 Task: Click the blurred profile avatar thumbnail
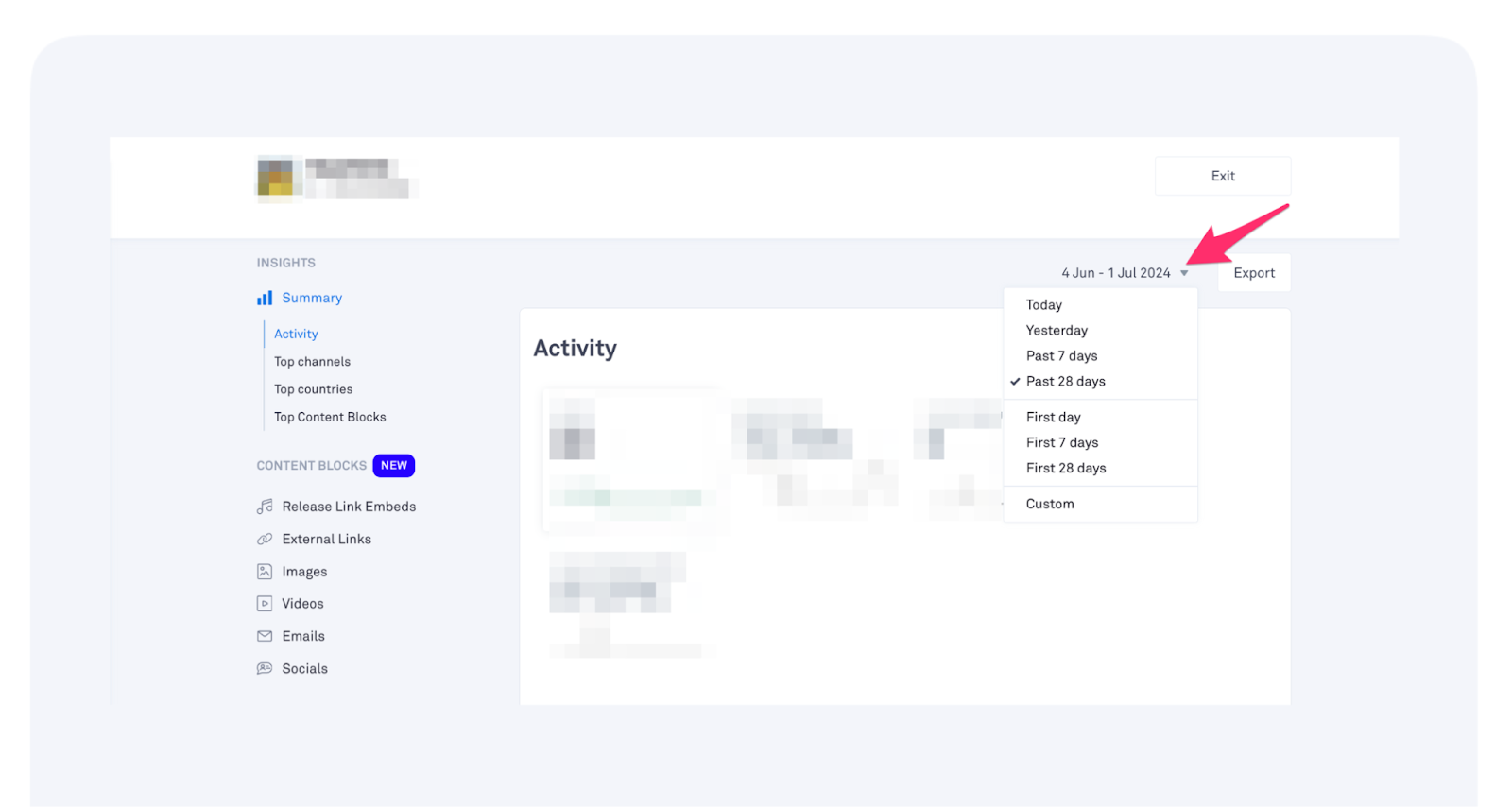(x=275, y=178)
